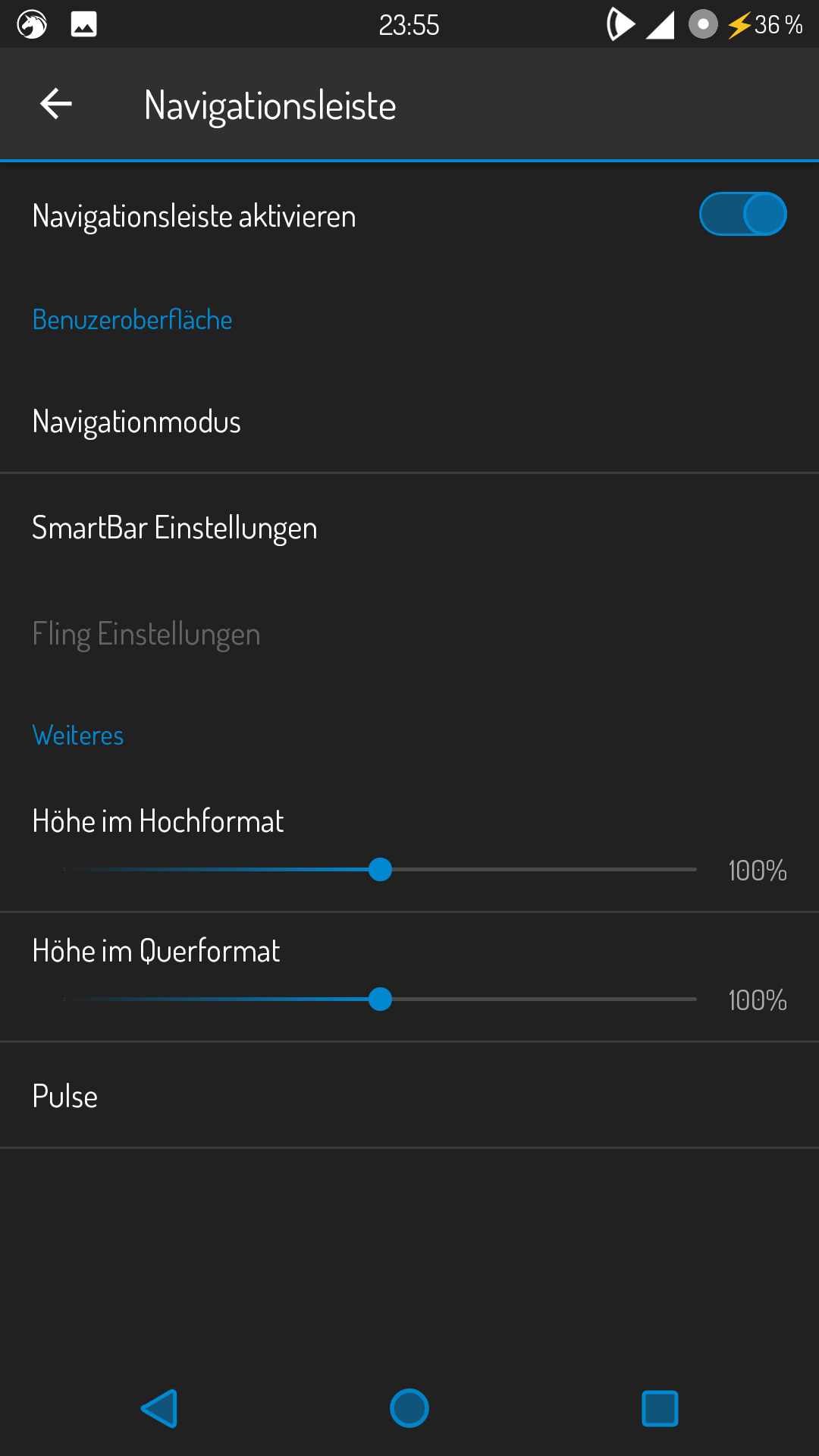819x1456 pixels.
Task: Open the Navigationmodus option
Action: tap(136, 422)
